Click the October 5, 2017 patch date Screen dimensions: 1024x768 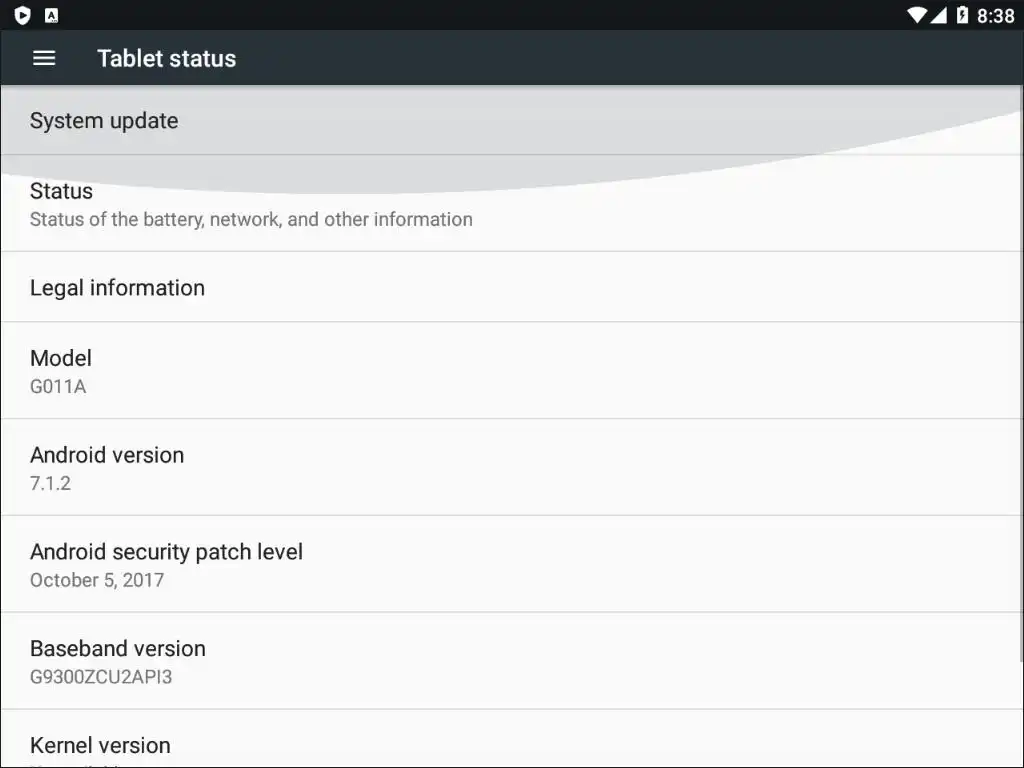coord(97,580)
